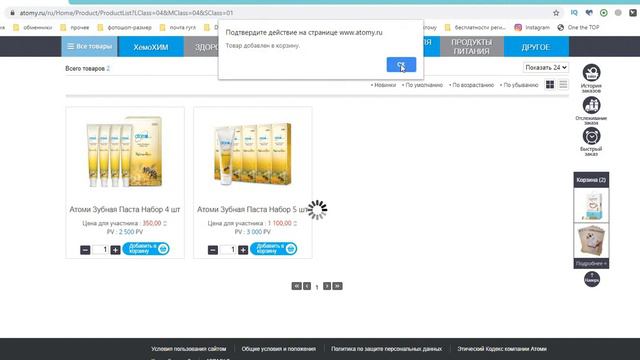Open 'Условия пользования сайтом' footer link
The height and width of the screenshot is (360, 640).
pyautogui.click(x=189, y=349)
